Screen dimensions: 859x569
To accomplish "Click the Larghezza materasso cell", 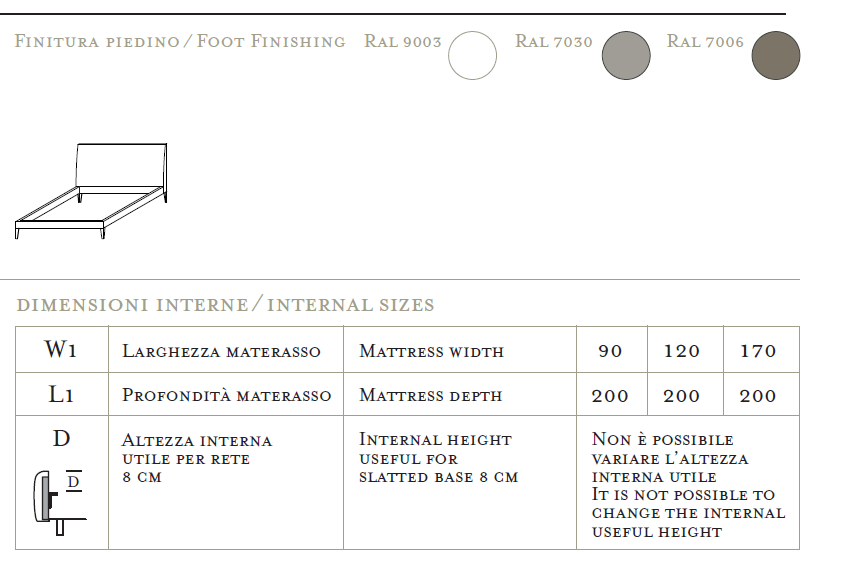I will 226,350.
